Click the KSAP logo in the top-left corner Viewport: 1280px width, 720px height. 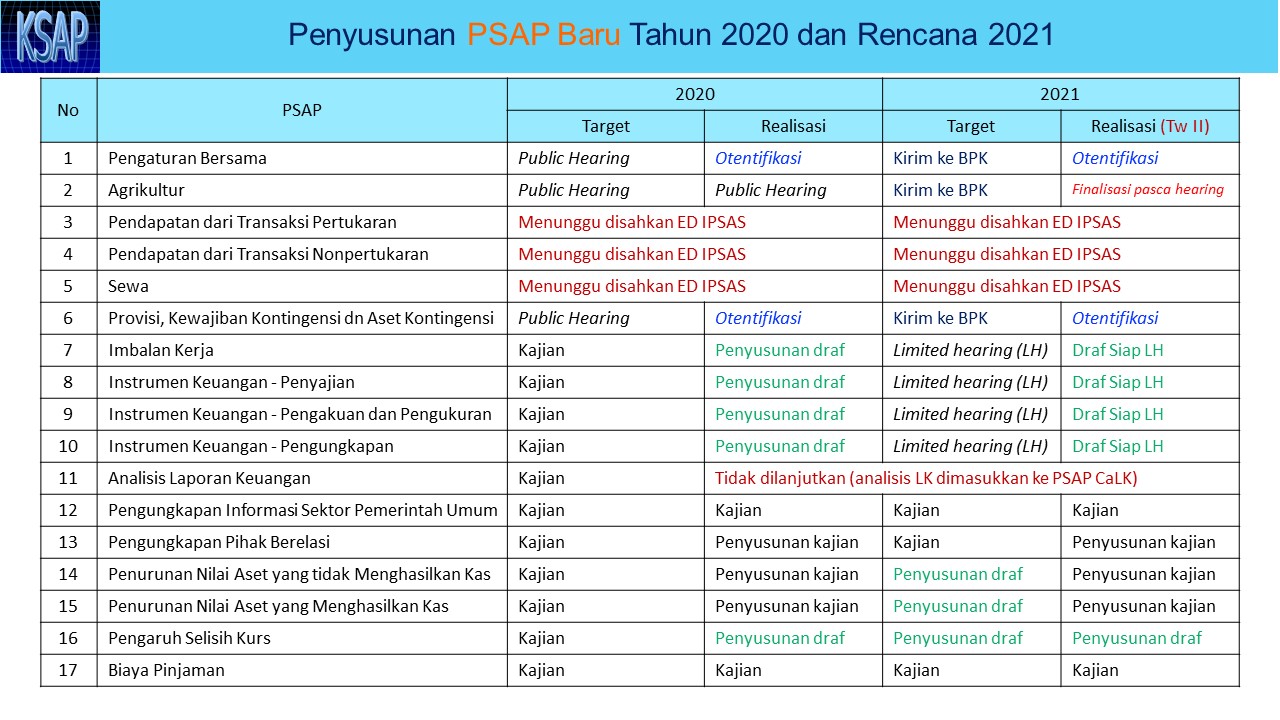(x=51, y=37)
